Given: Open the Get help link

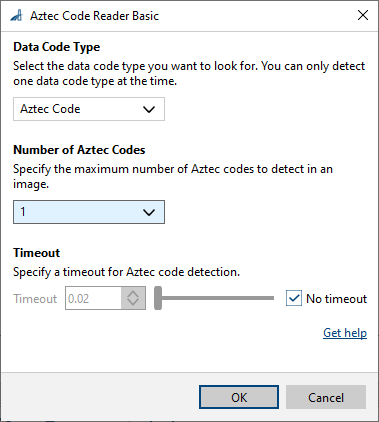Looking at the screenshot, I should [345, 333].
